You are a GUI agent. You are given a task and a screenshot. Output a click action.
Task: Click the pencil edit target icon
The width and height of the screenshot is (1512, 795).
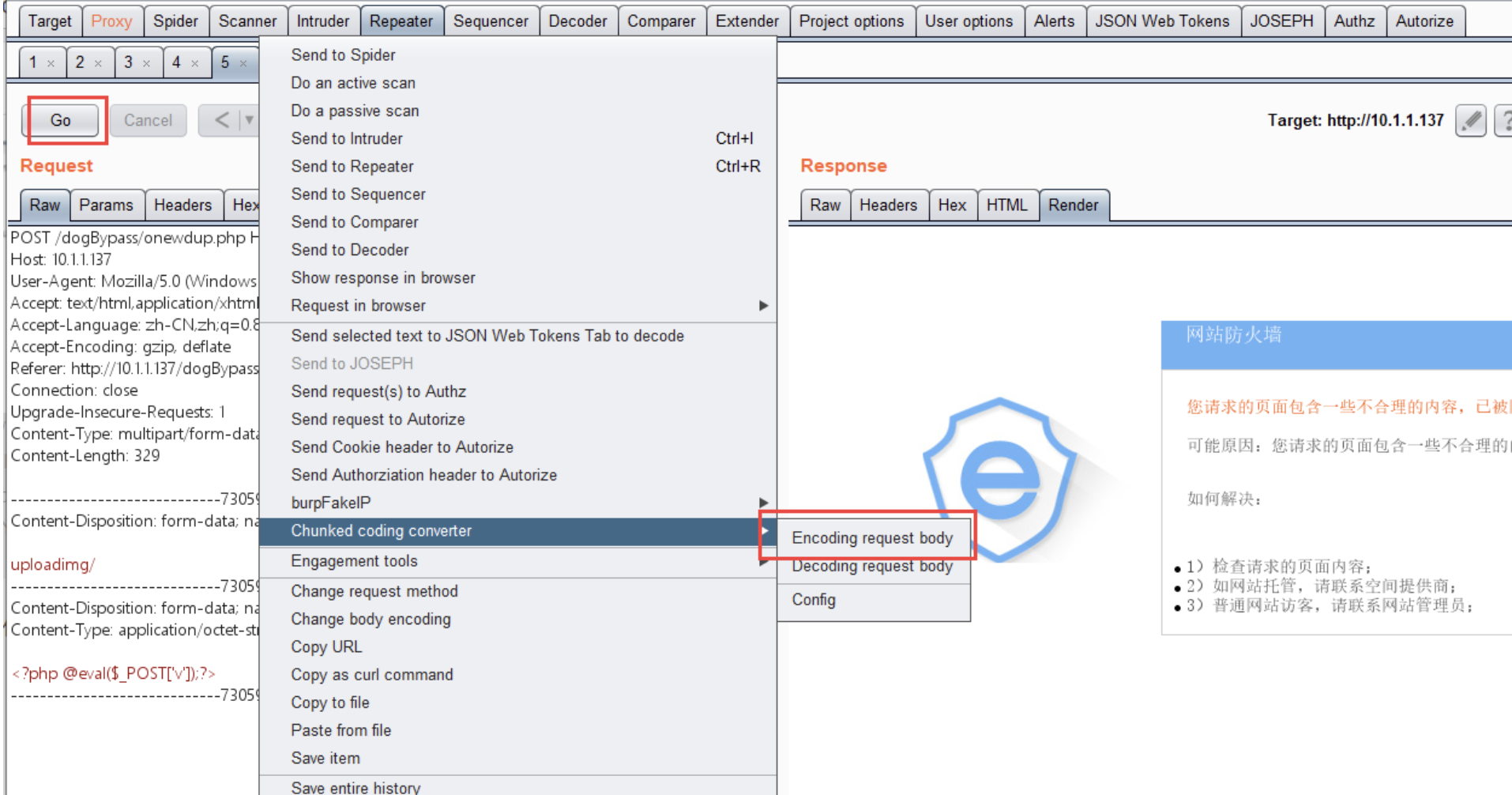click(x=1470, y=121)
